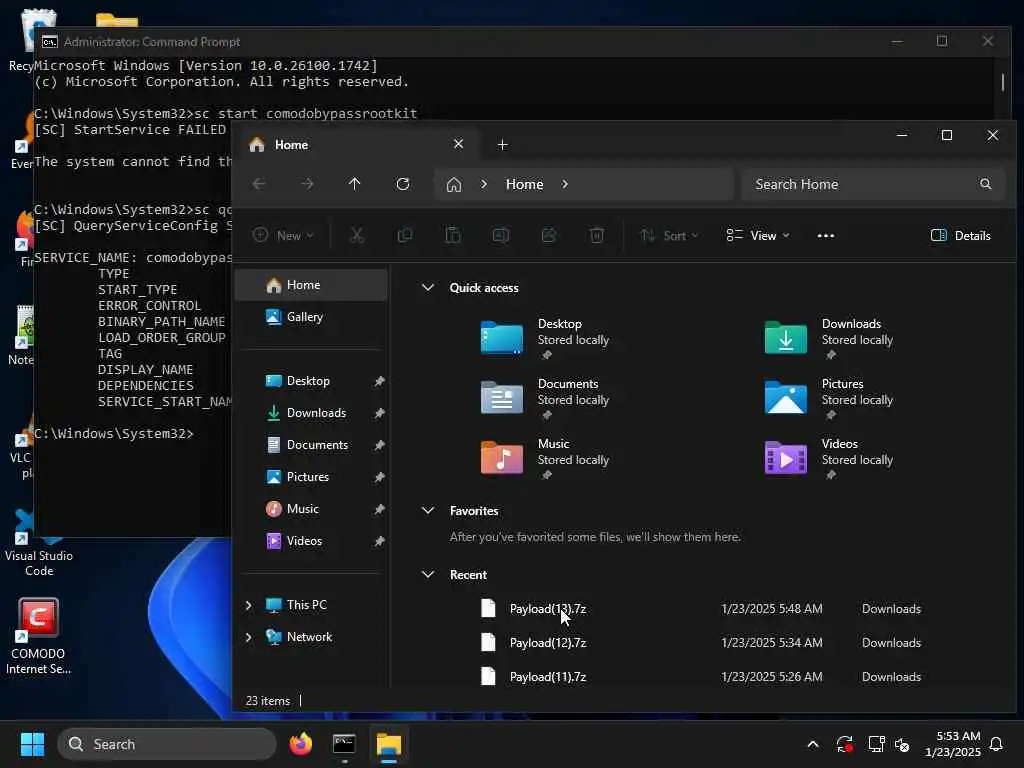
Task: Select Downloads in the sidebar
Action: [311, 413]
